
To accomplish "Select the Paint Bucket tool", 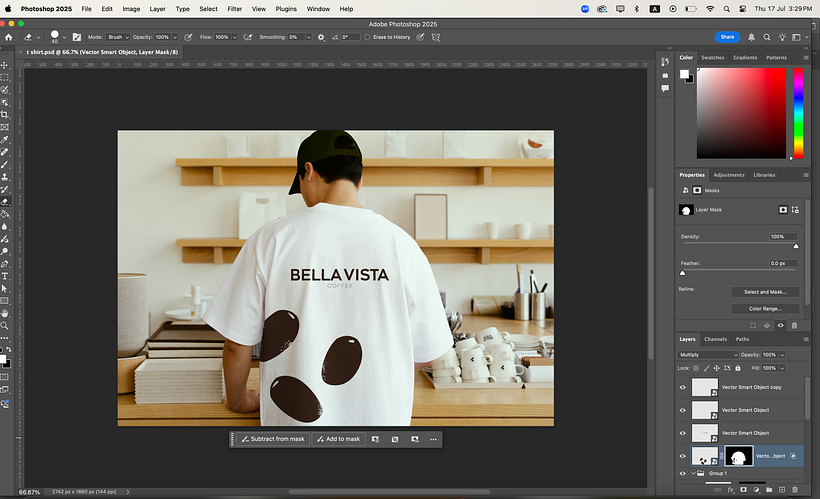I will pyautogui.click(x=5, y=214).
